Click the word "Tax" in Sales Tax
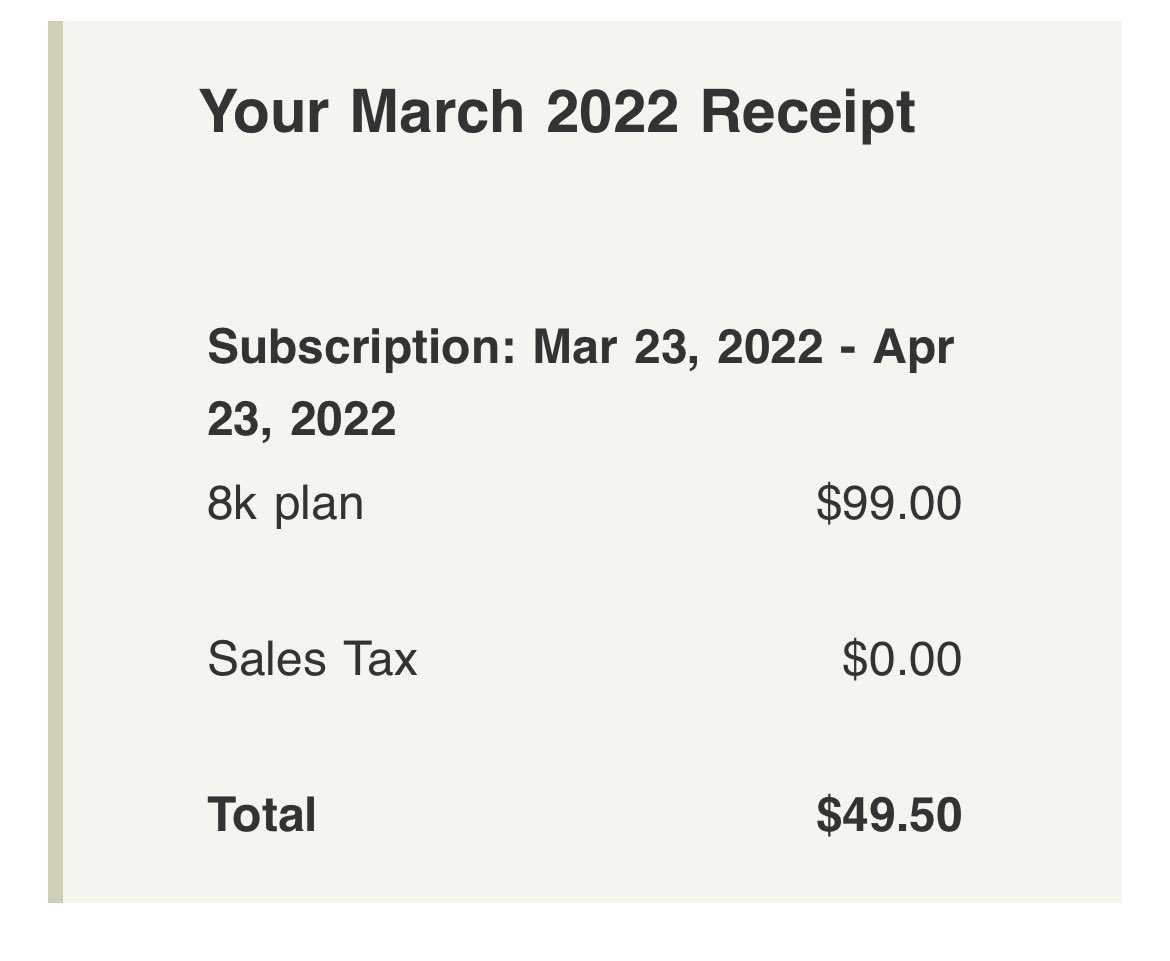Screen dimensions: 1170x961 click(x=380, y=660)
